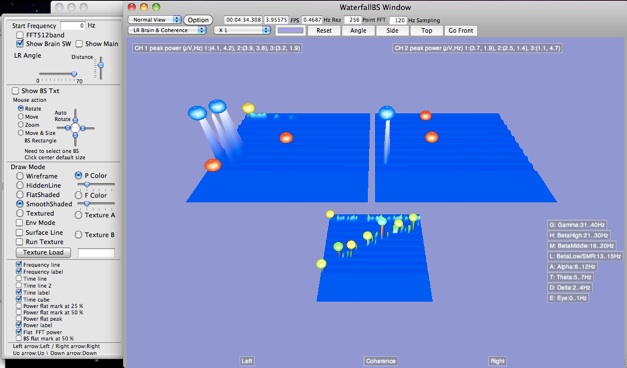Screen dimensions: 627x368
Task: Click the A: Alpha 8..12Hz band label
Action: pos(572,266)
